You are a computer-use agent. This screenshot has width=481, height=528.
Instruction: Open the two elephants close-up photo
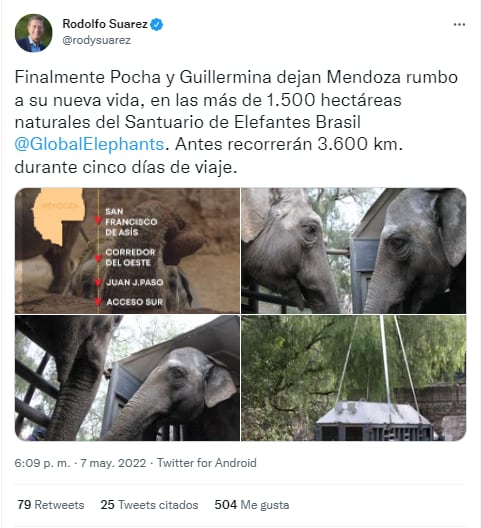click(354, 251)
